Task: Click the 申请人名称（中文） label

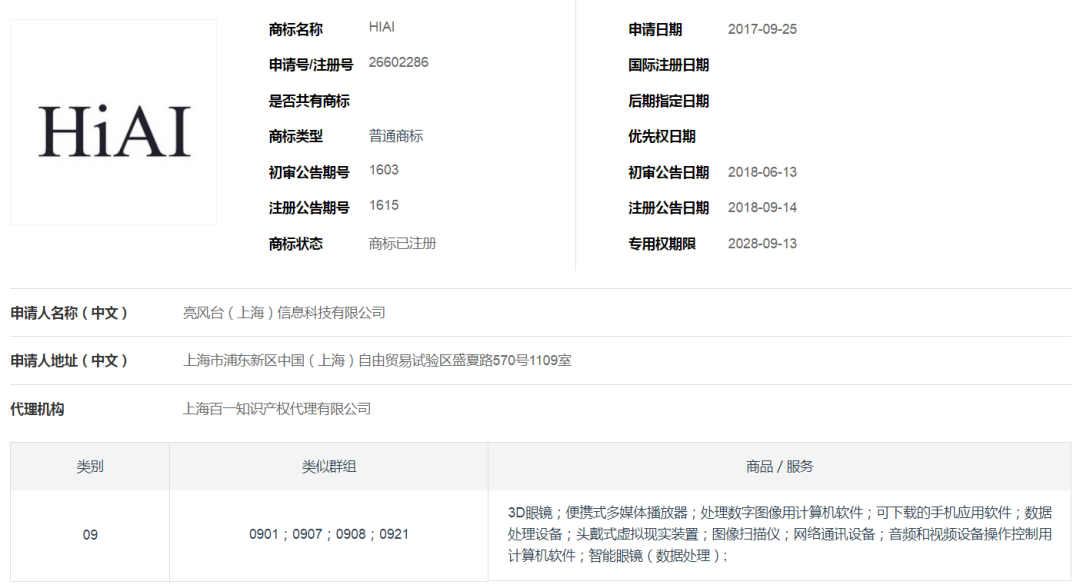Action: coord(69,313)
